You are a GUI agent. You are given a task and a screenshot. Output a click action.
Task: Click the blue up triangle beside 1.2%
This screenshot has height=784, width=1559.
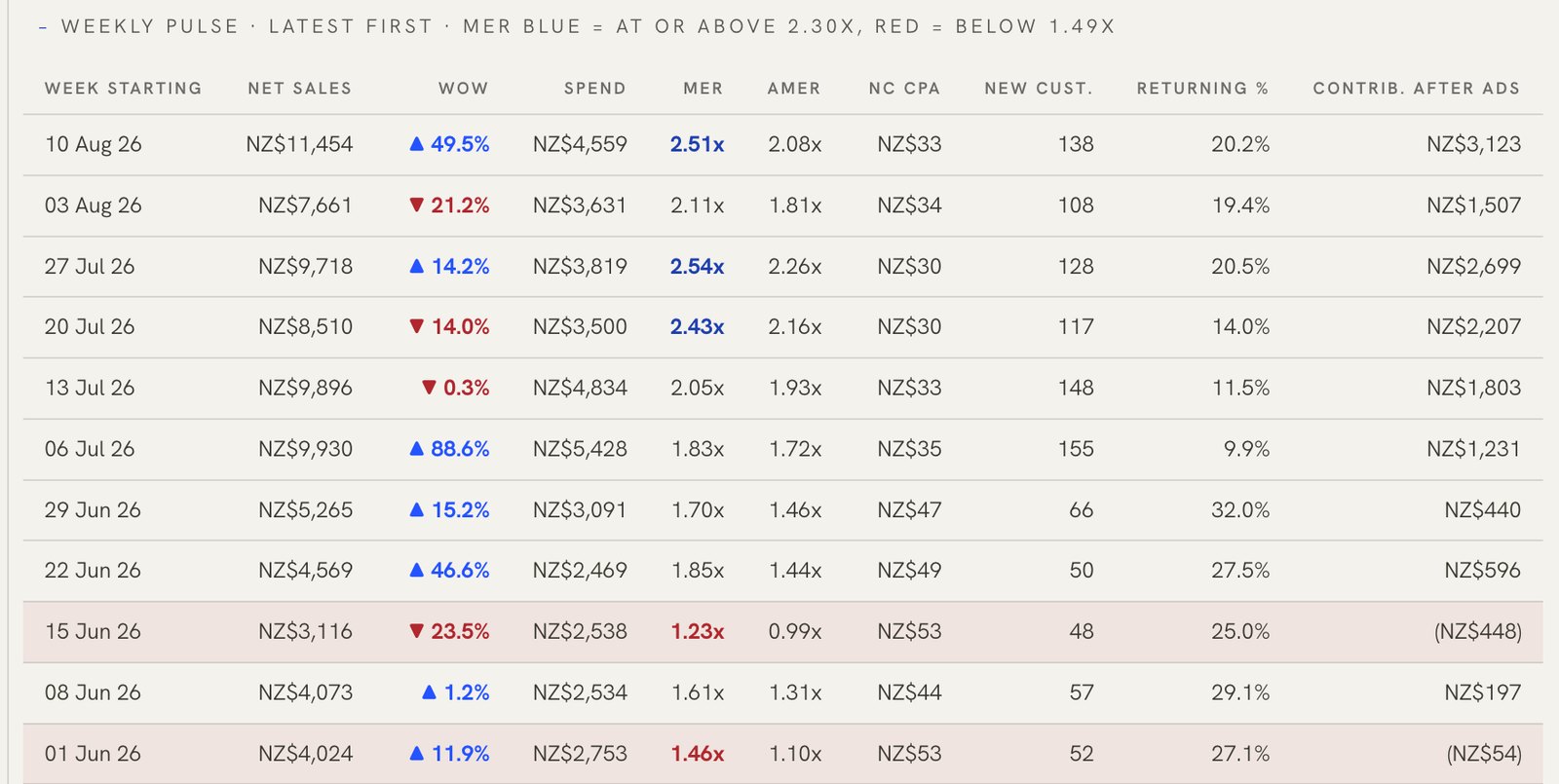pos(429,692)
